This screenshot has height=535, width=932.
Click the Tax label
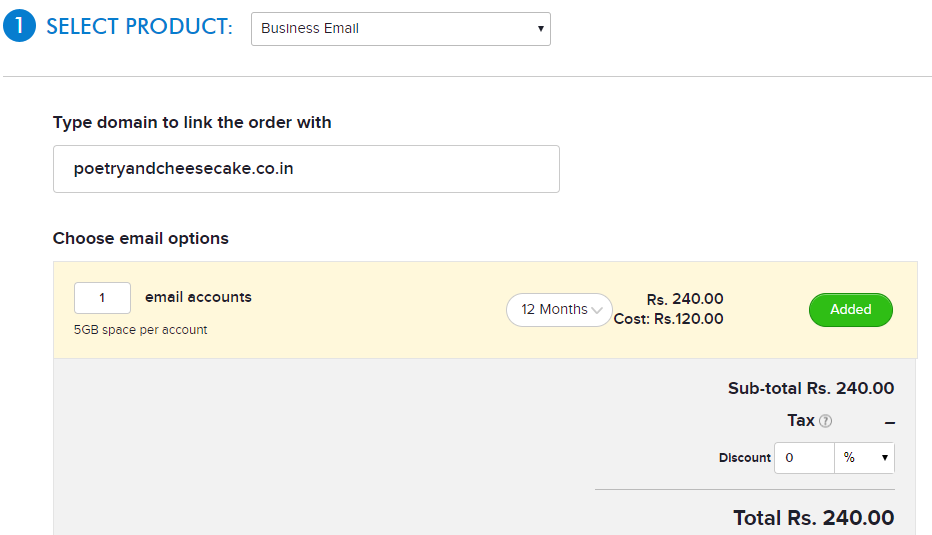click(x=801, y=420)
